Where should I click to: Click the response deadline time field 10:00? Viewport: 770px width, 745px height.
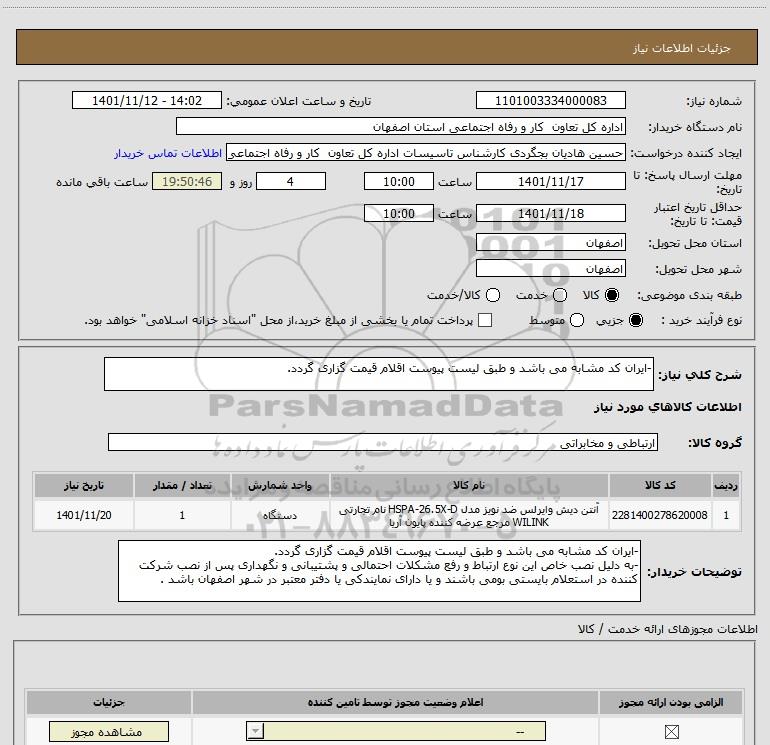399,182
